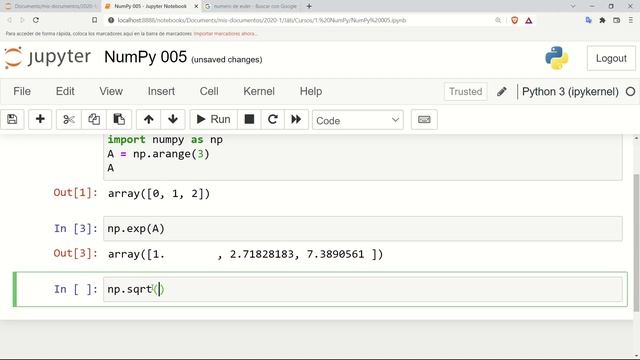Click the import bookmarks now link
The width and height of the screenshot is (640, 360).
[225, 34]
